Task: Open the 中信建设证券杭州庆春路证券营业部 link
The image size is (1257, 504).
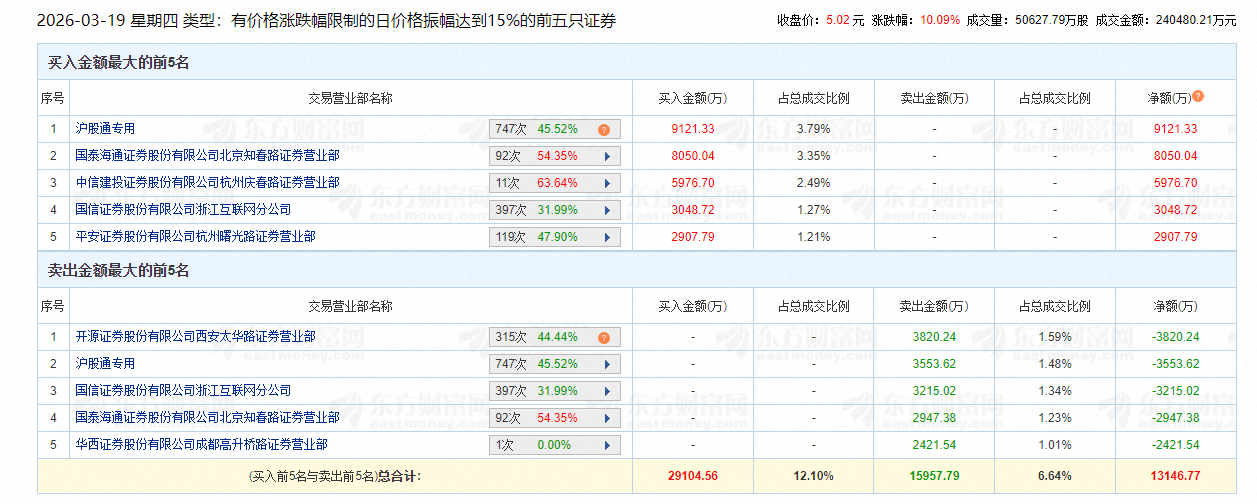Action: (x=207, y=183)
